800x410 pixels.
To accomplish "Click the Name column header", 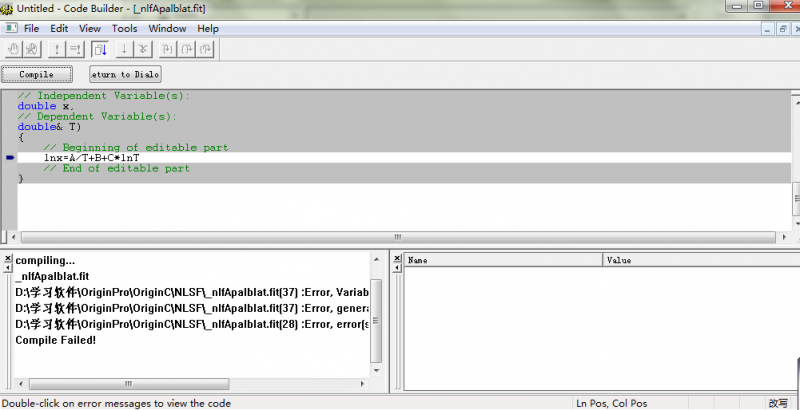I will 503,260.
